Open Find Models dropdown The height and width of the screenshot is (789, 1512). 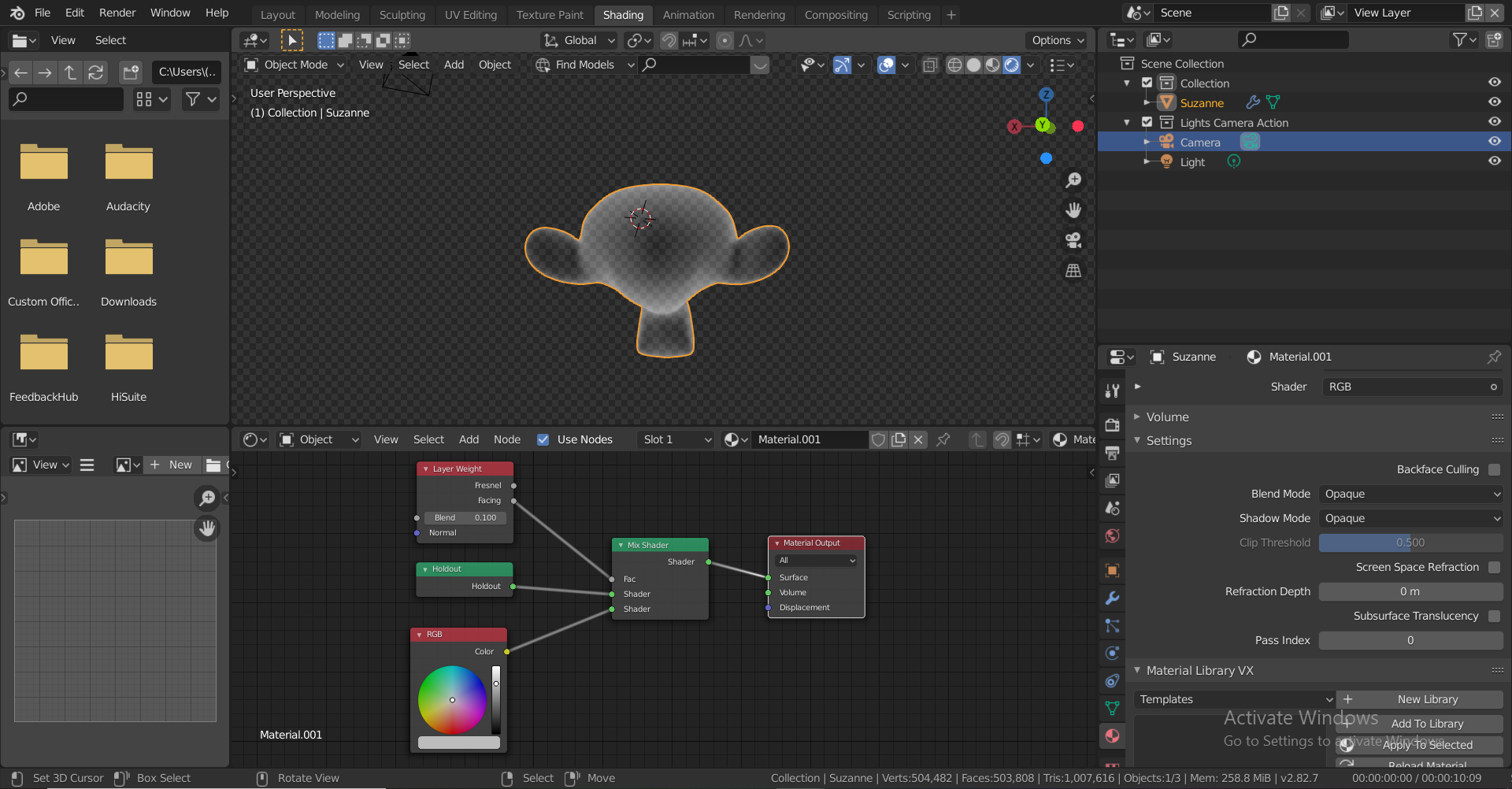point(584,65)
